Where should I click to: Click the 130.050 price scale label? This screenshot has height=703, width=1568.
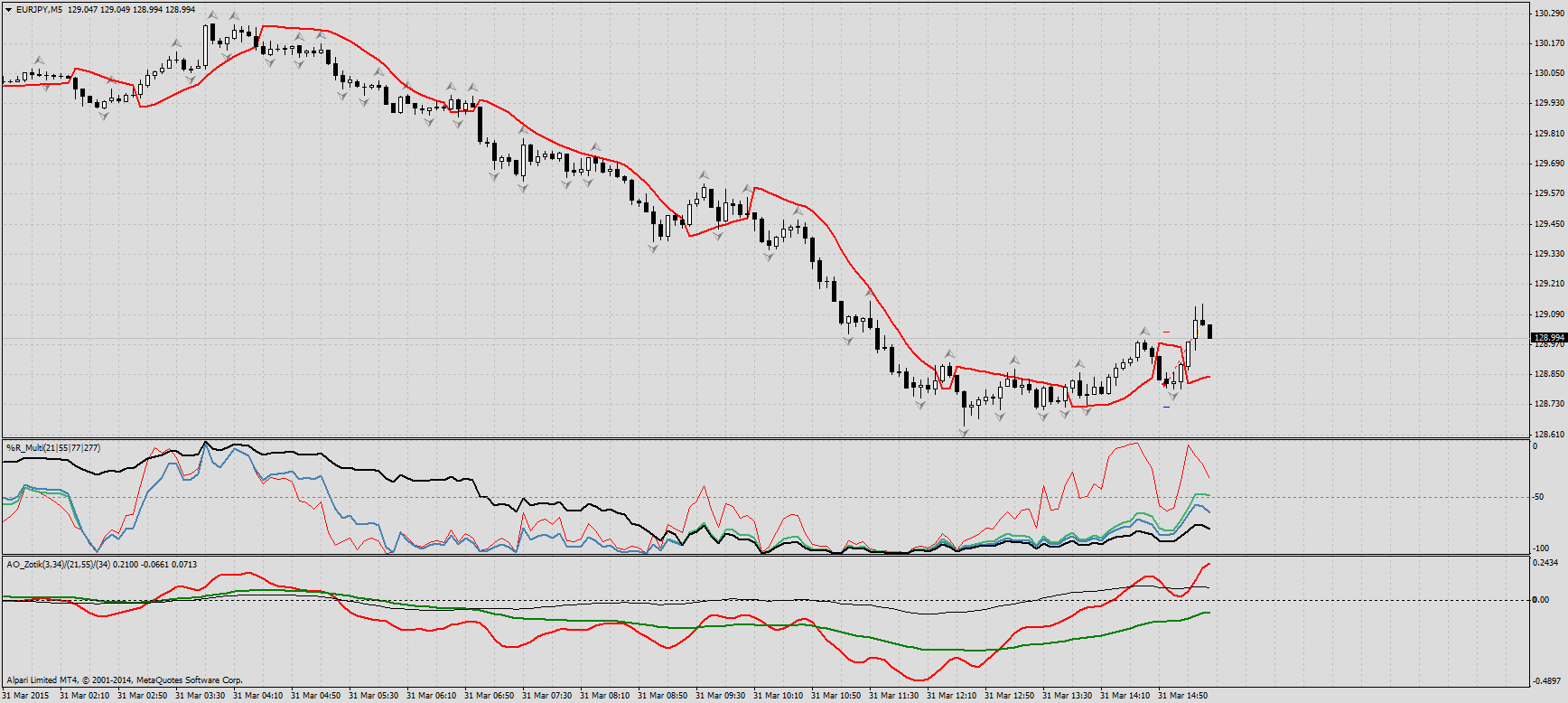coord(1549,73)
